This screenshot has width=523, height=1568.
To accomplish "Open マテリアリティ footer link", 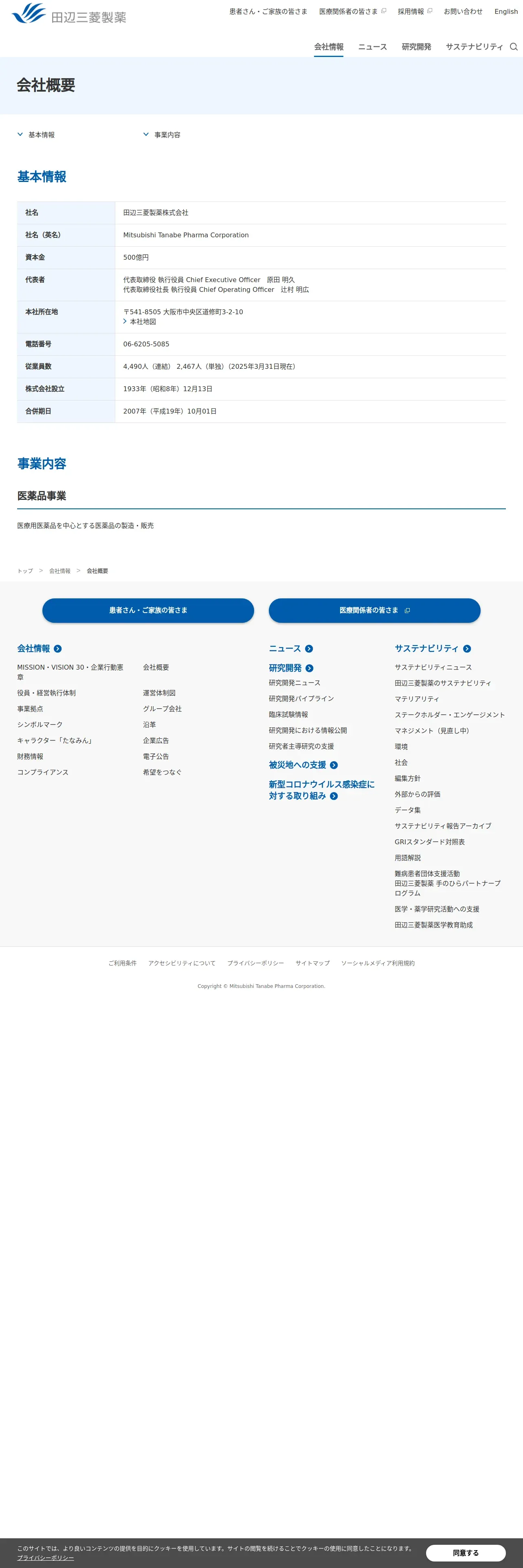I will click(416, 699).
